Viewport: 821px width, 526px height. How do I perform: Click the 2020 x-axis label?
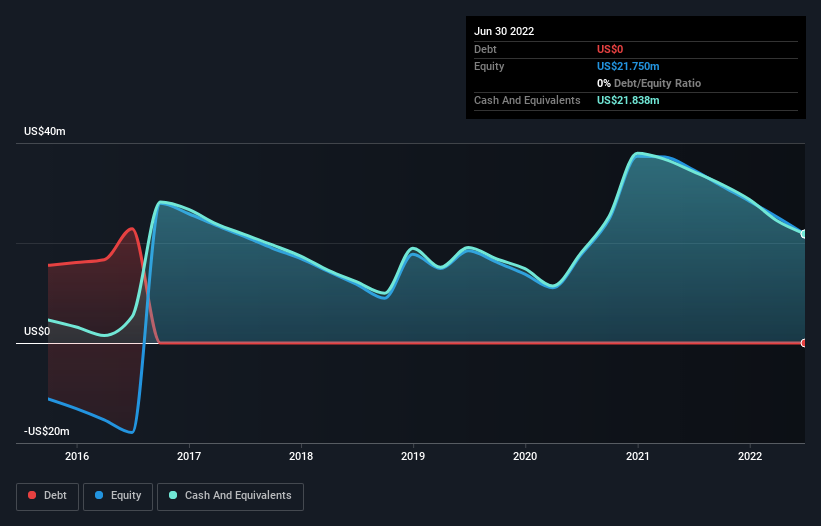(x=525, y=456)
